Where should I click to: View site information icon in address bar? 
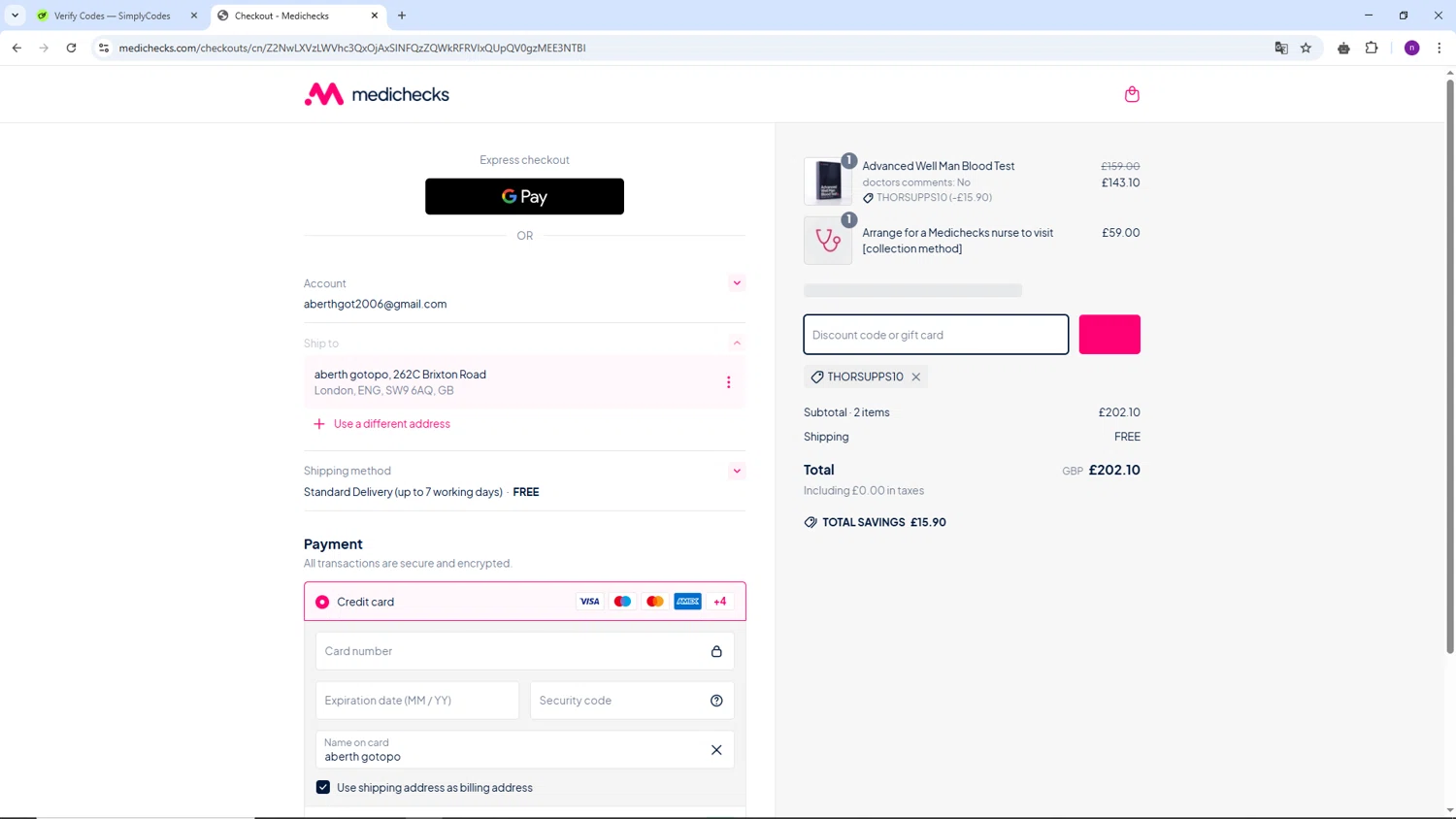click(104, 48)
